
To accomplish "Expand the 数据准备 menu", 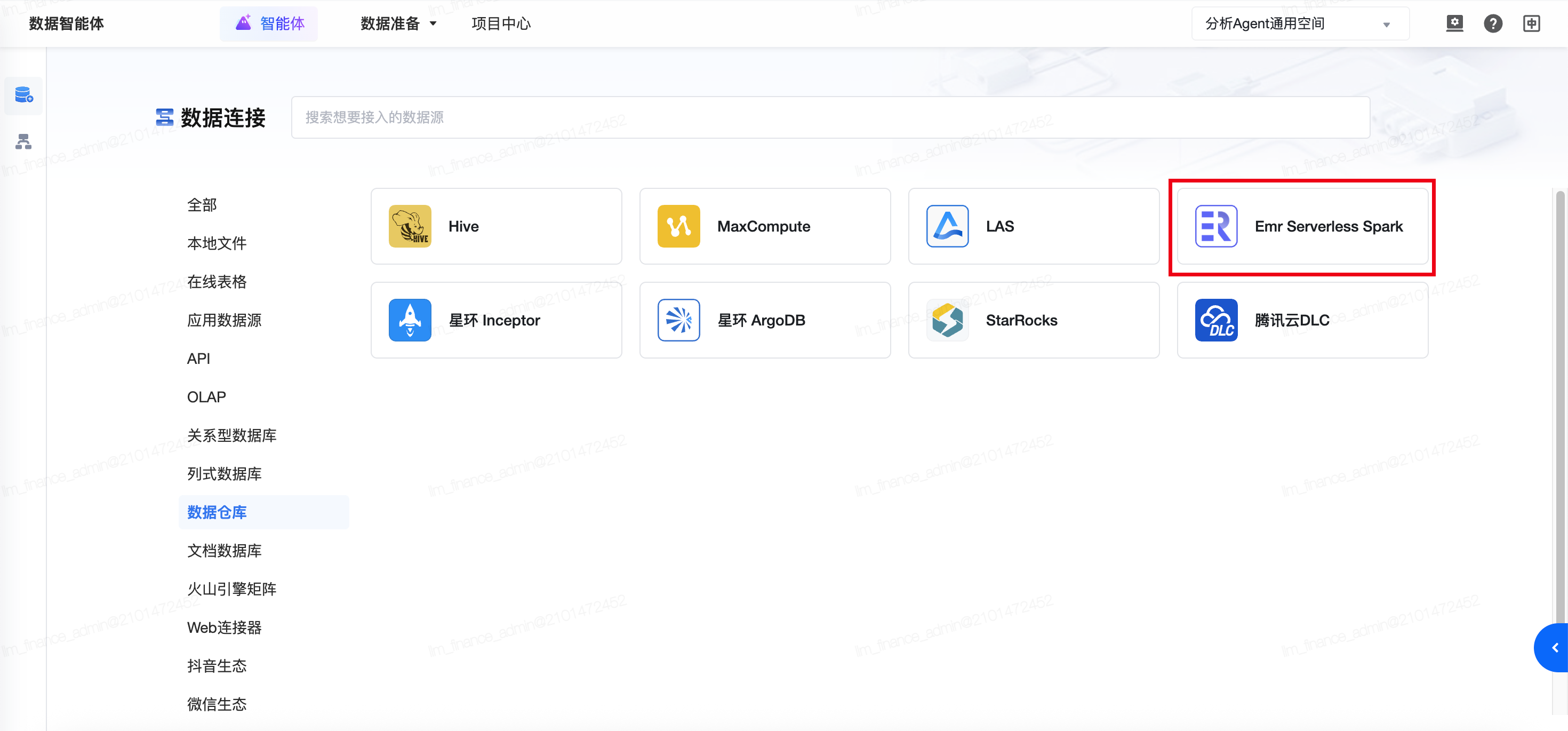I will [398, 24].
